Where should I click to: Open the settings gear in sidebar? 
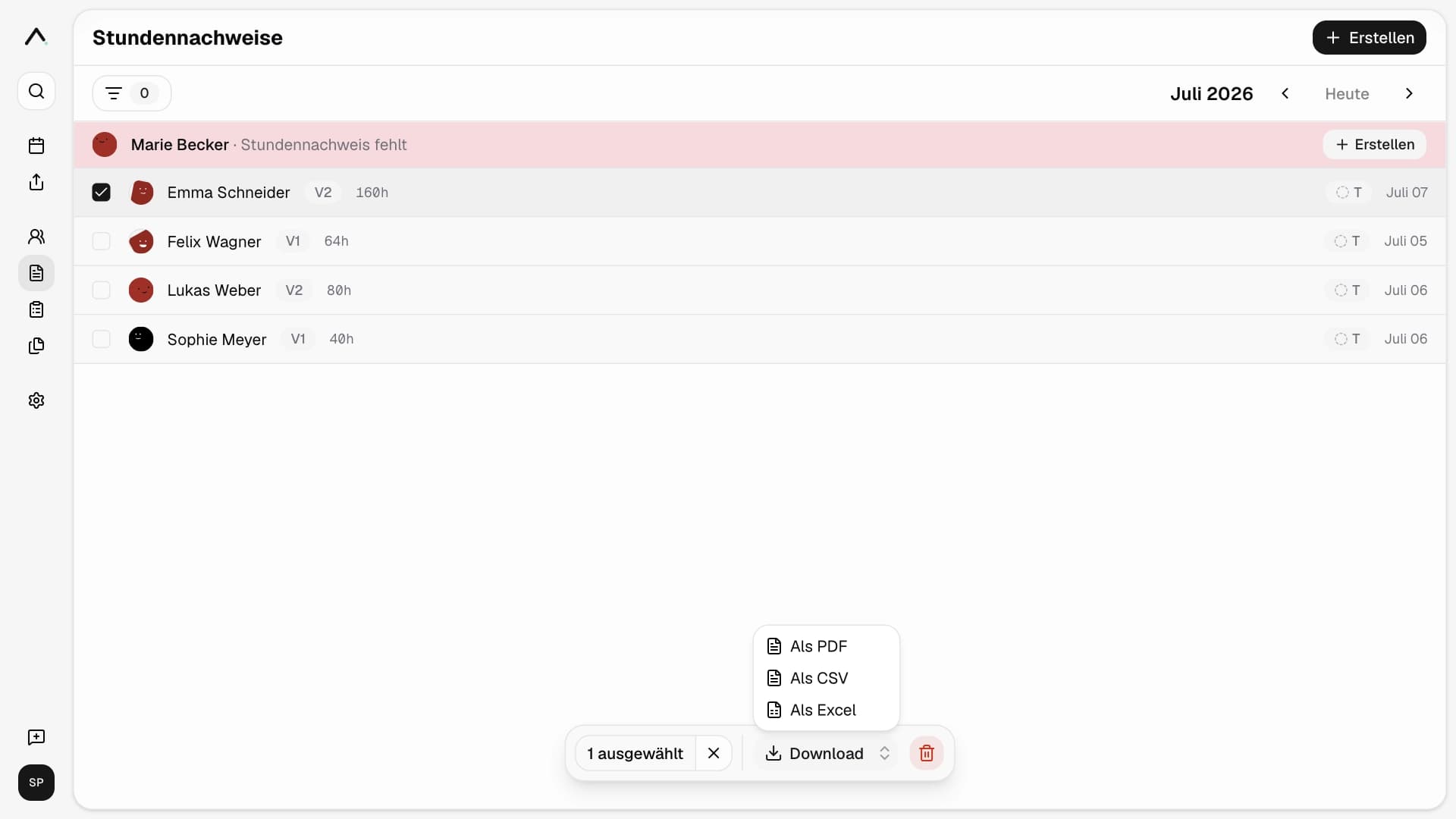tap(36, 400)
